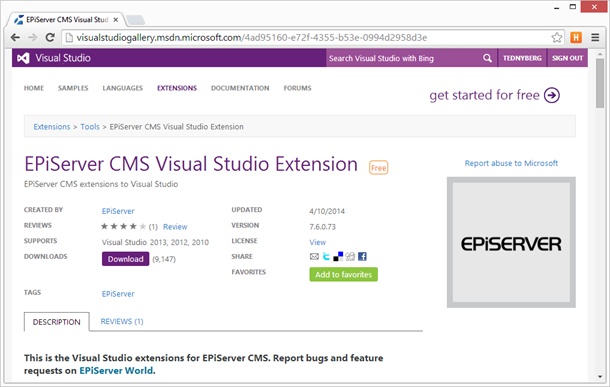Click the star rating icons
This screenshot has width=610, height=387.
[x=123, y=226]
